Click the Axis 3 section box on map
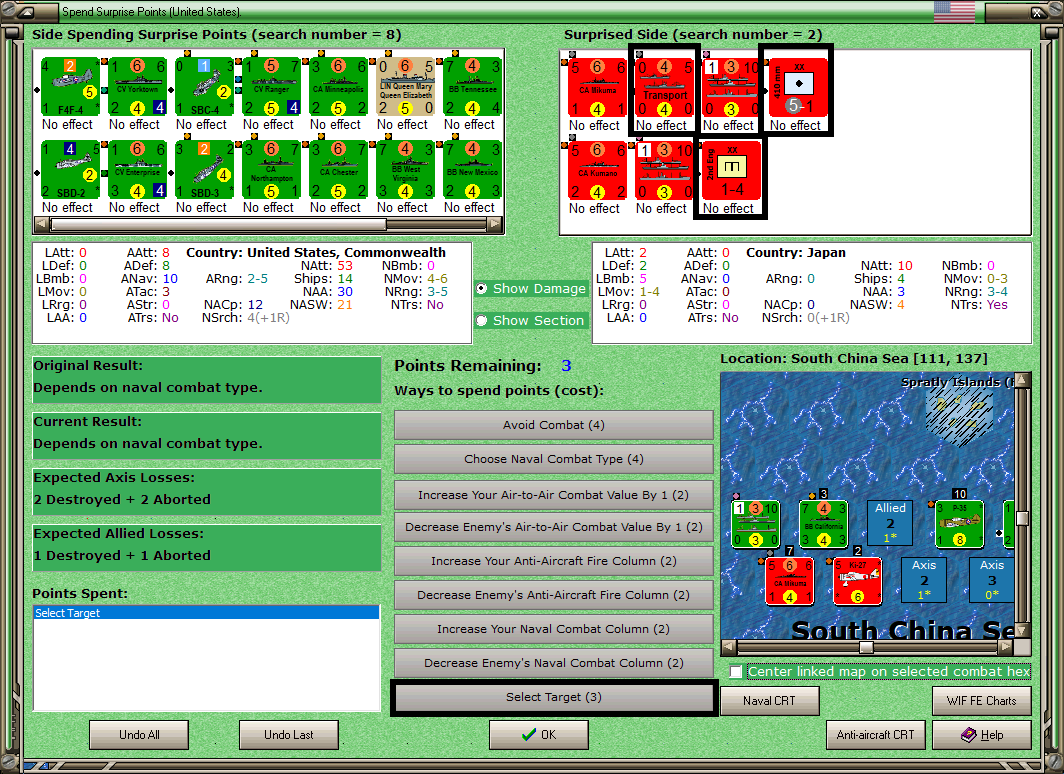This screenshot has height=774, width=1064. (992, 581)
